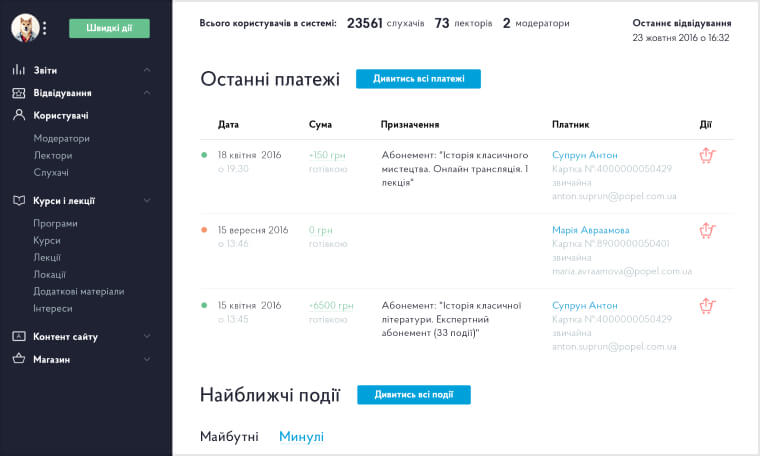This screenshot has height=456, width=760.
Task: Select the Майбутні events tab
Action: pos(229,437)
